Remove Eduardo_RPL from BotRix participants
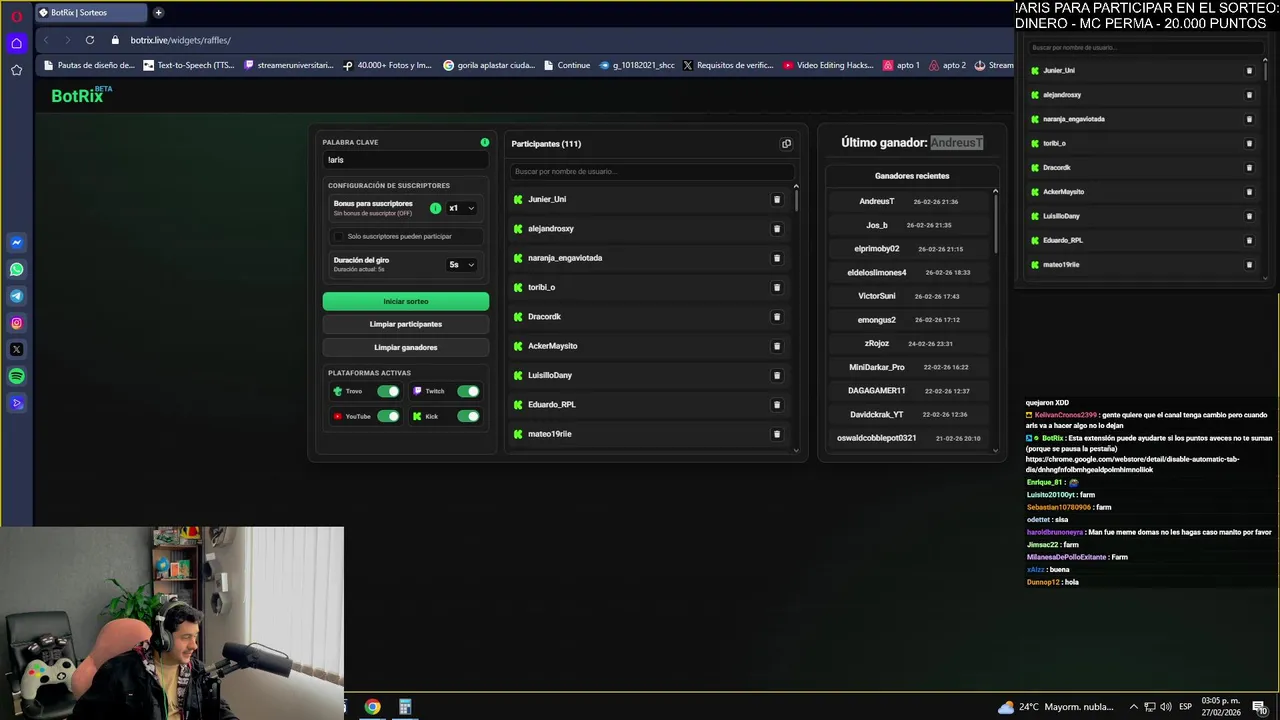The width and height of the screenshot is (1280, 720). [x=777, y=405]
